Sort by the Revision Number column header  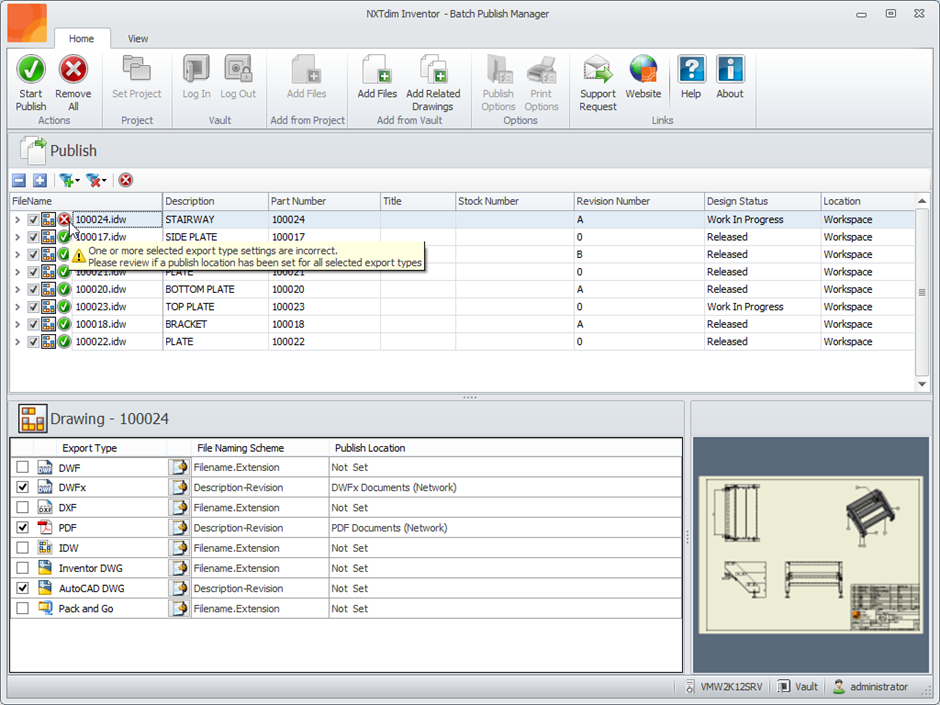coord(639,201)
